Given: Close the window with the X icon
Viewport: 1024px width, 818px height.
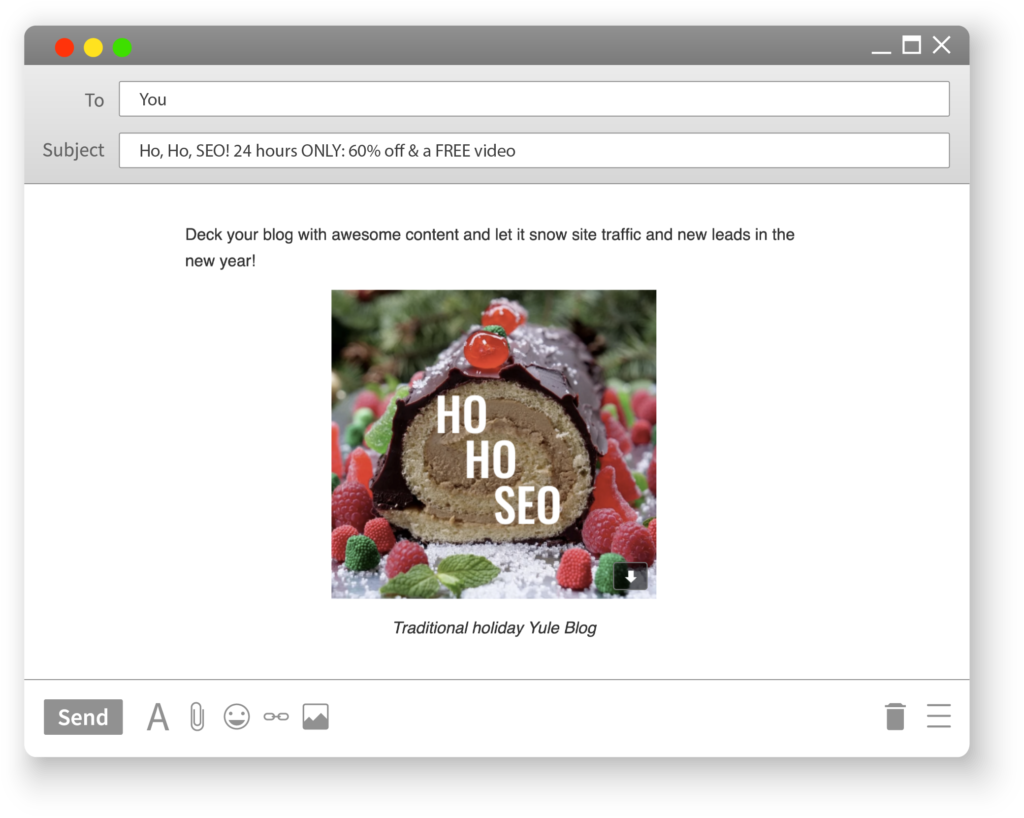Looking at the screenshot, I should coord(941,45).
